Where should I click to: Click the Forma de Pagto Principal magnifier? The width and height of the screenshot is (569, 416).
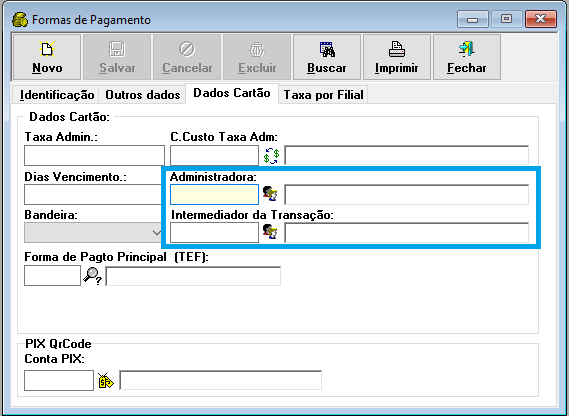click(92, 276)
